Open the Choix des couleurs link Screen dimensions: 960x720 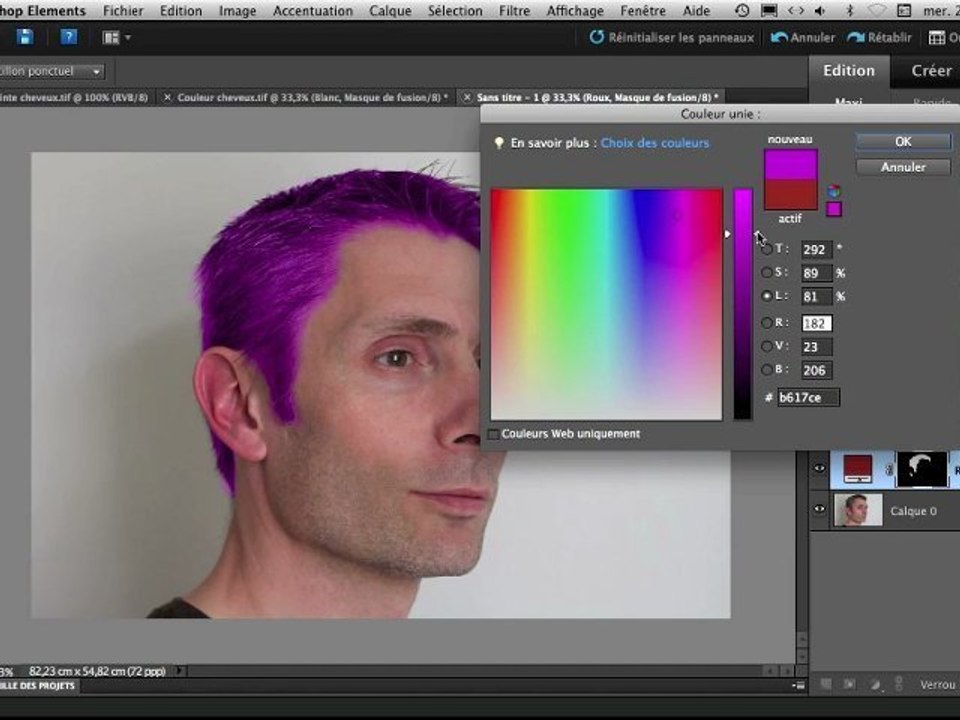[654, 143]
